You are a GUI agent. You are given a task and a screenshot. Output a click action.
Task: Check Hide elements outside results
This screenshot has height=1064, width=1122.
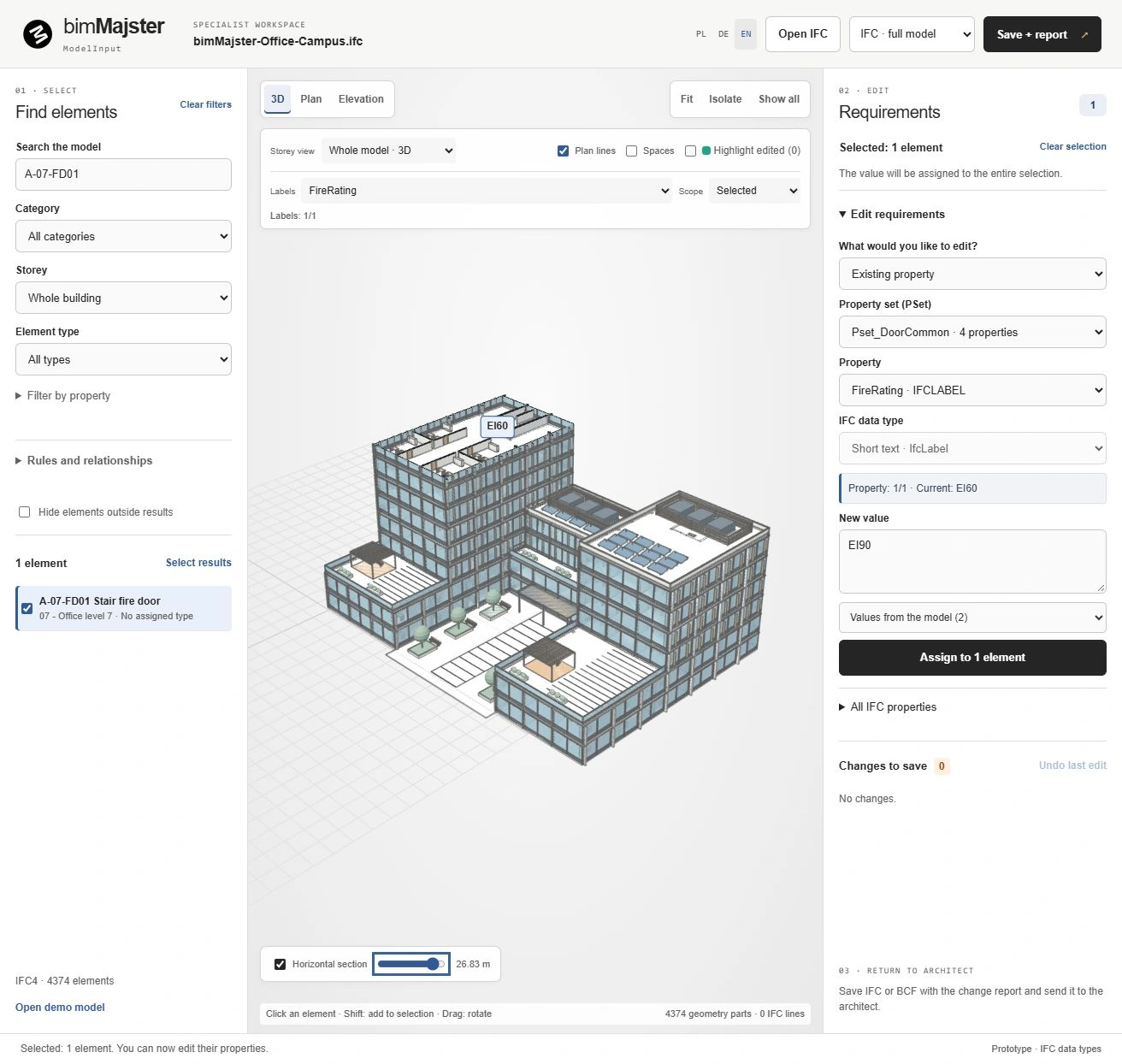[25, 512]
